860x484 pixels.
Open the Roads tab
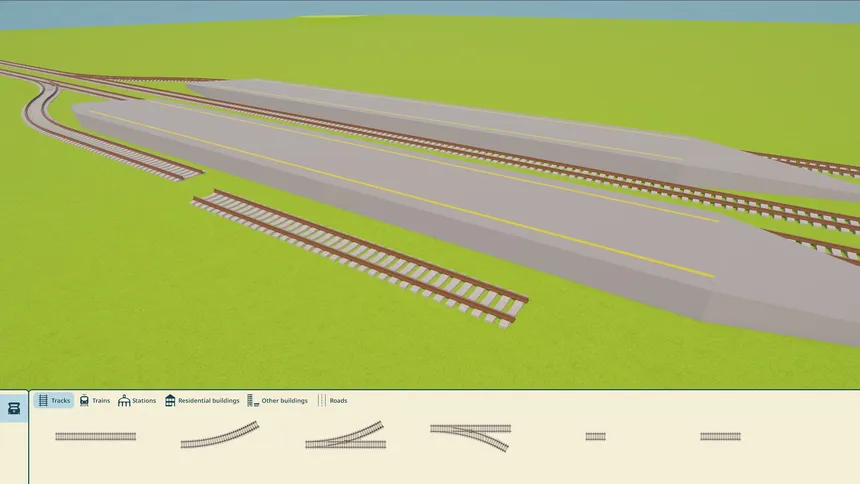click(332, 401)
